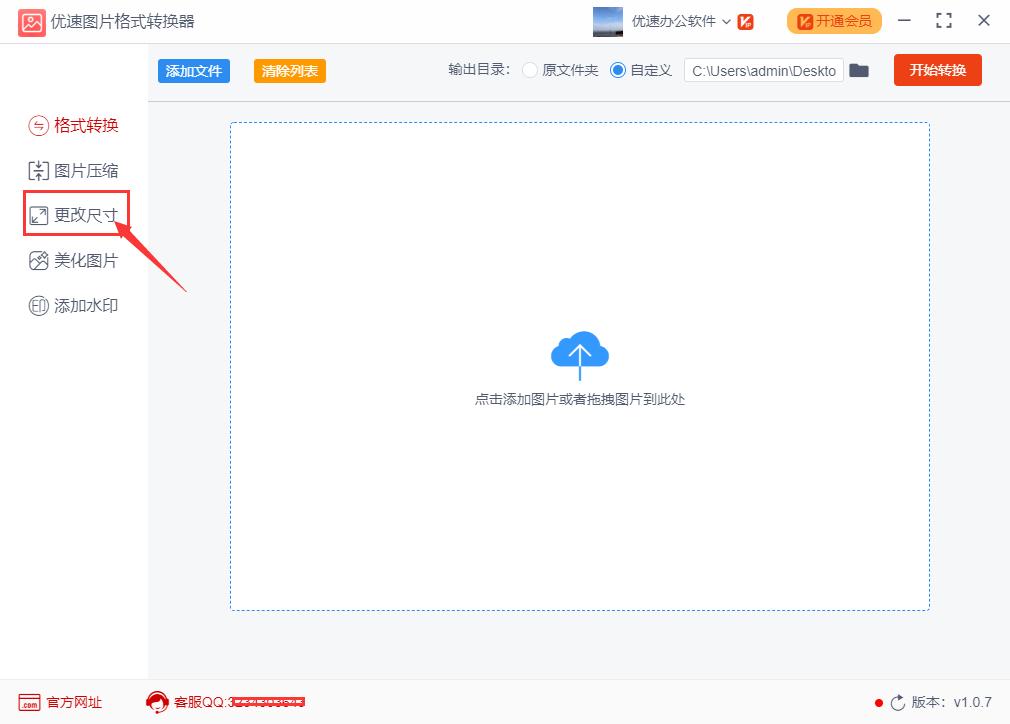Switch to the 更改尺寸 resize tool
Image resolution: width=1010 pixels, height=724 pixels.
point(74,213)
